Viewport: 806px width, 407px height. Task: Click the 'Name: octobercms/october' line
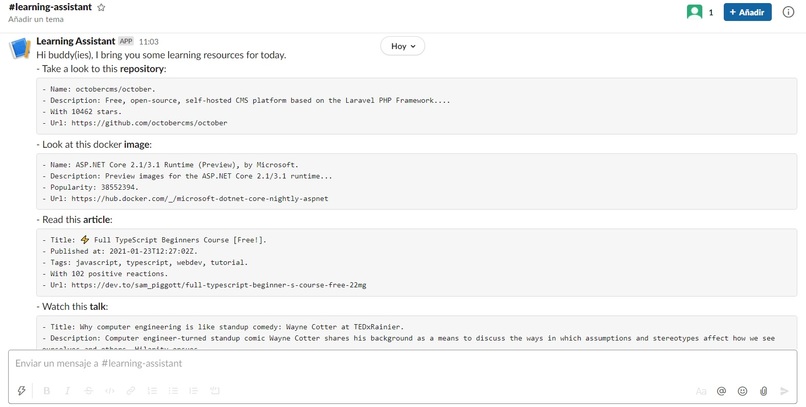click(x=99, y=89)
